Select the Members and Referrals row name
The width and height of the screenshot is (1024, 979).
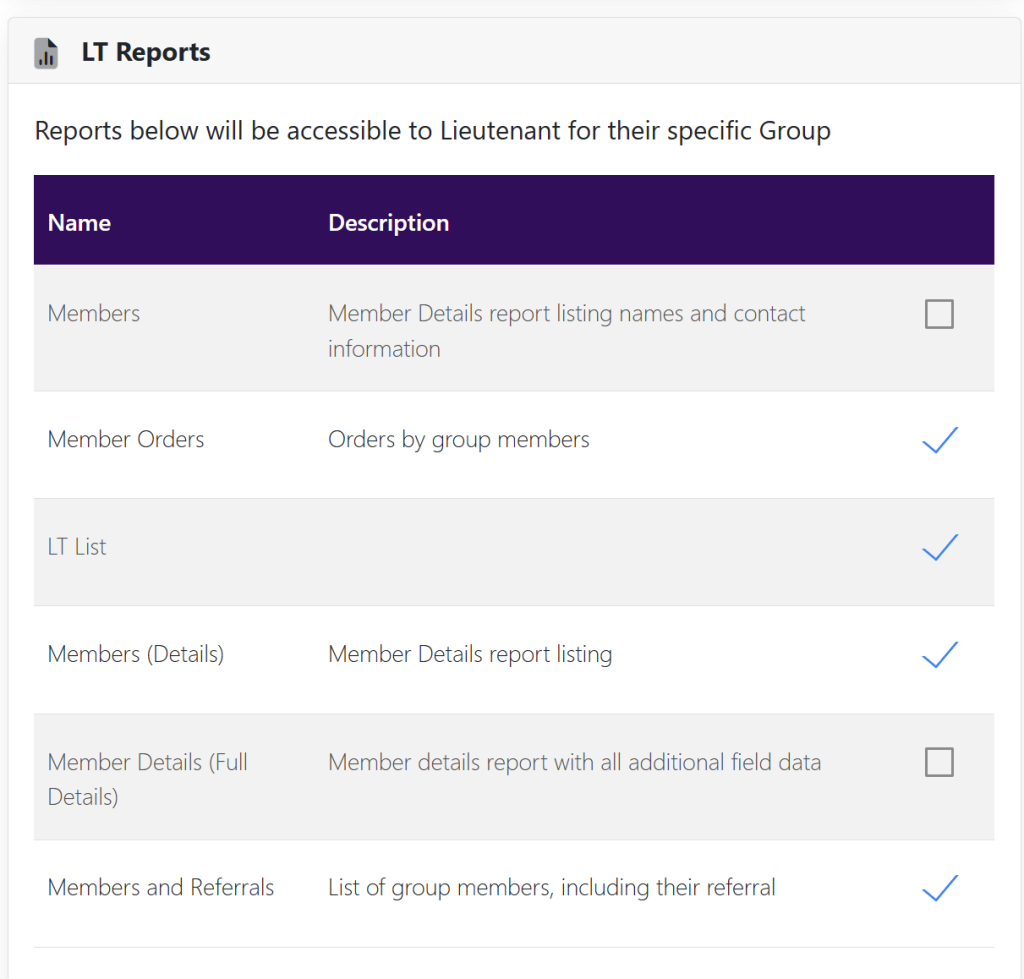pos(161,888)
